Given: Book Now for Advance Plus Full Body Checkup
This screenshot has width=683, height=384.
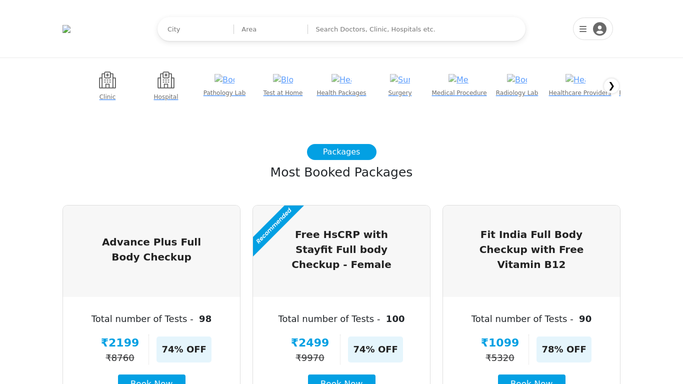Looking at the screenshot, I should click(152, 379).
